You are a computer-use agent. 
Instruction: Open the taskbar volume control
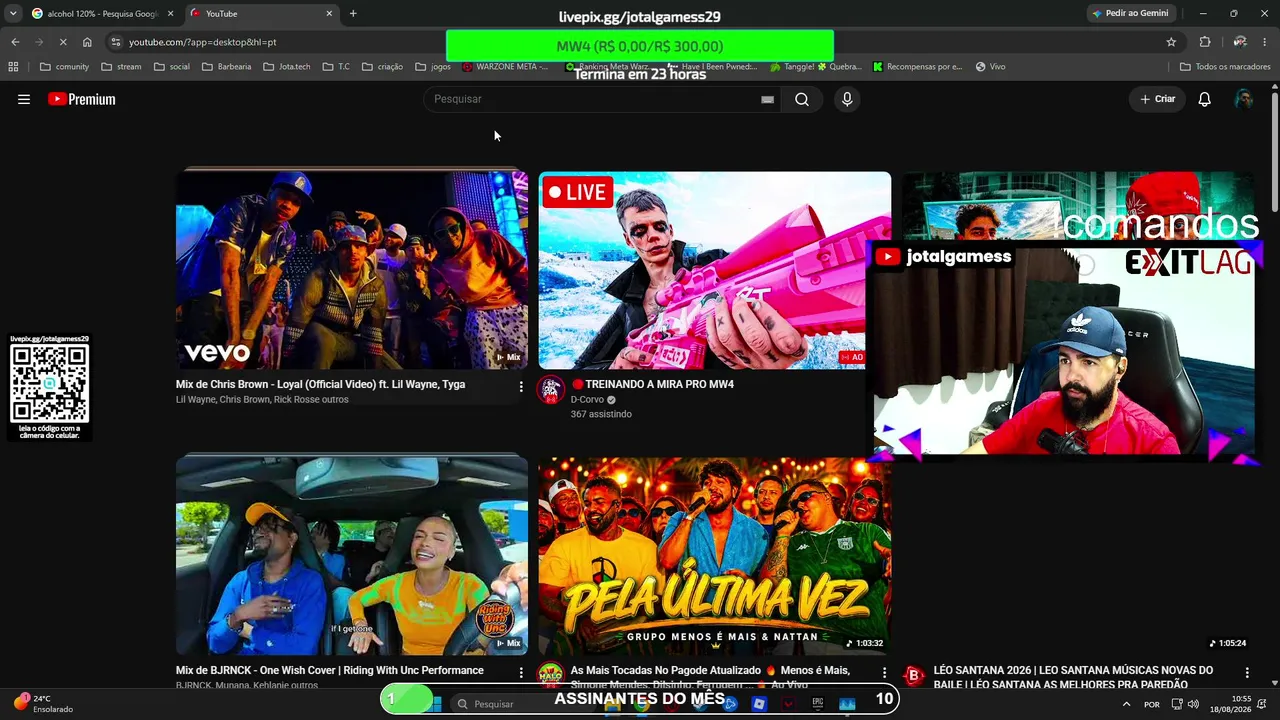1193,704
